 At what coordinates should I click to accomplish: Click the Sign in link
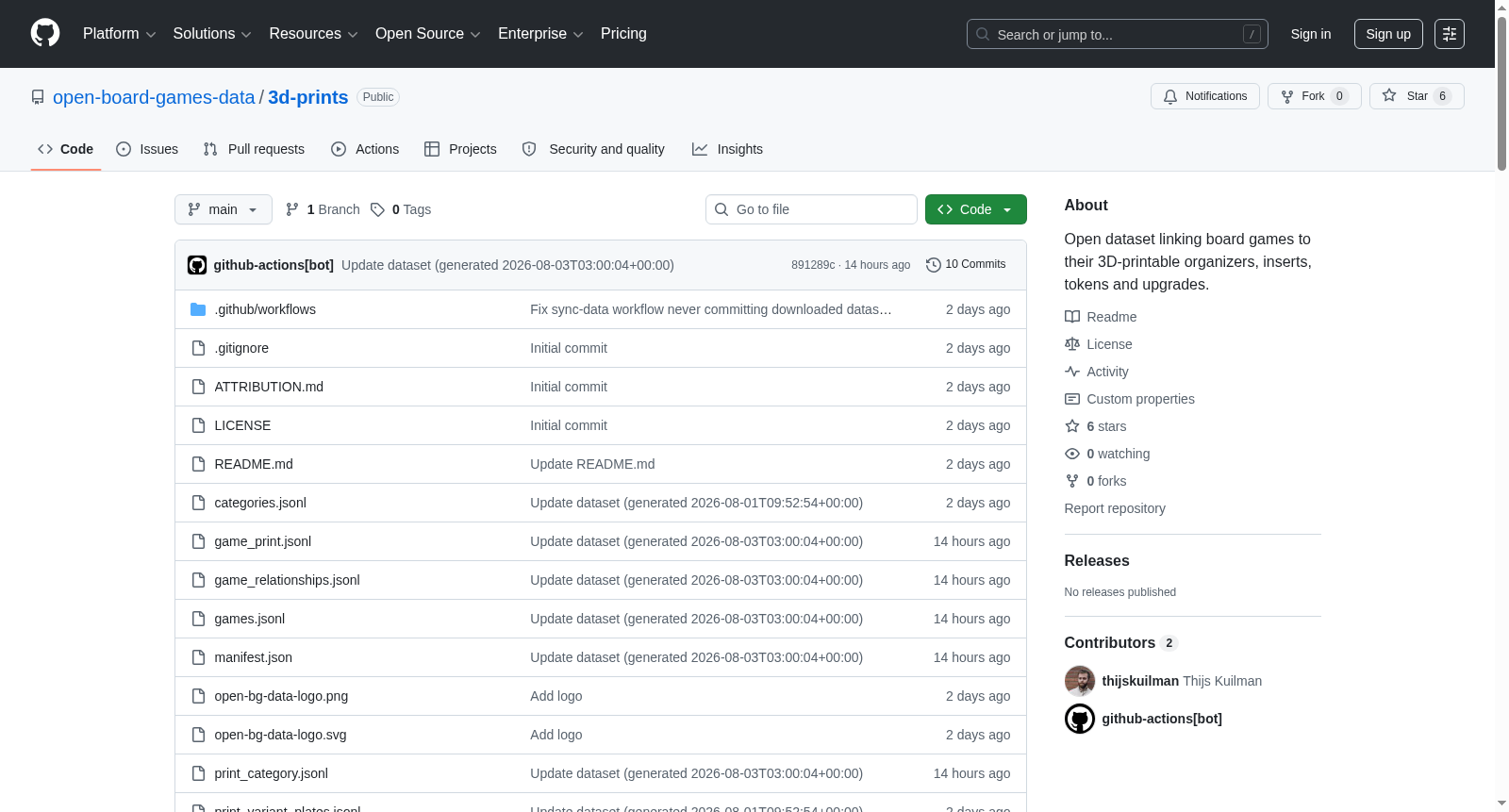point(1311,34)
